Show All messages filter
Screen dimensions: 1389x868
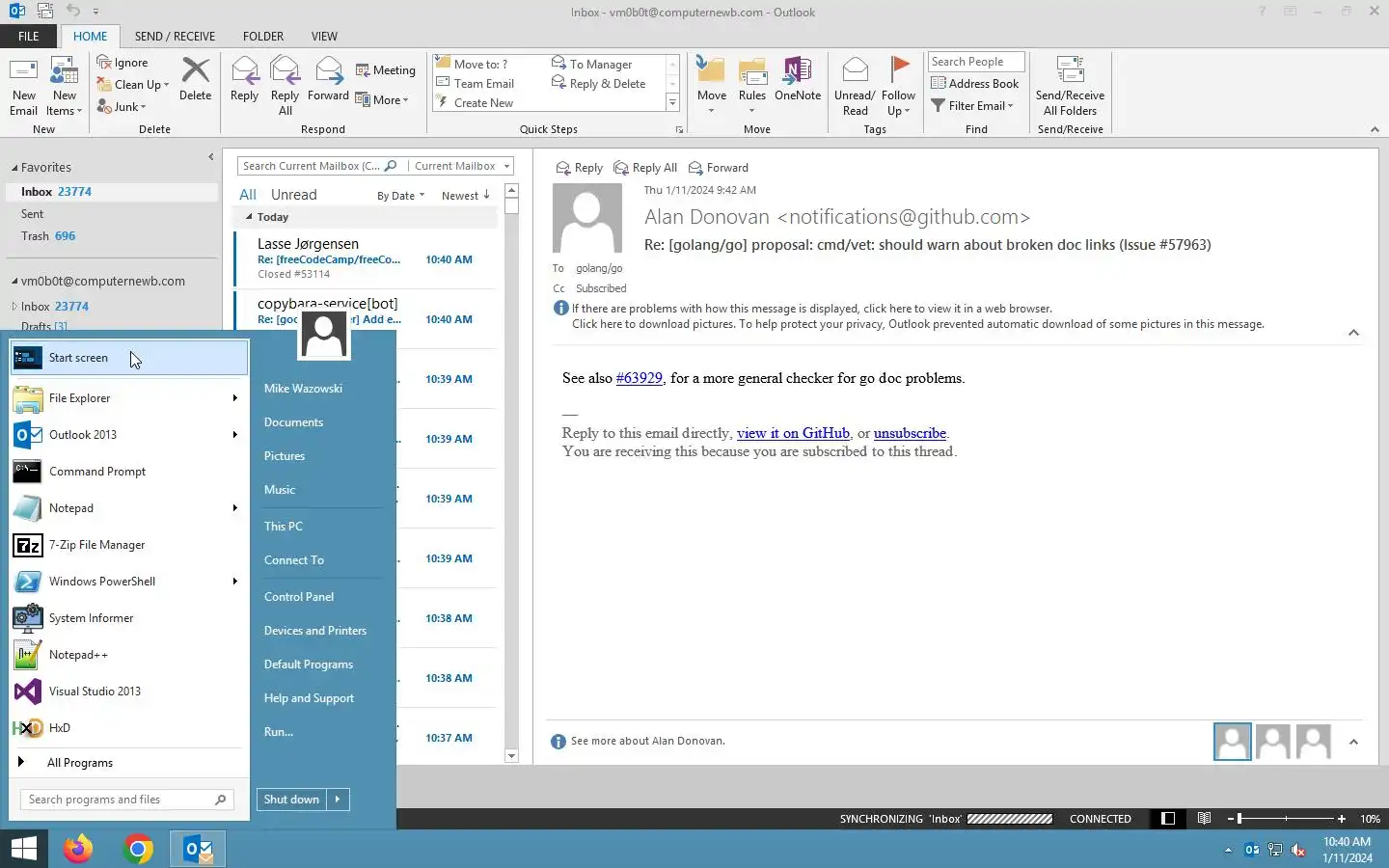pyautogui.click(x=248, y=195)
